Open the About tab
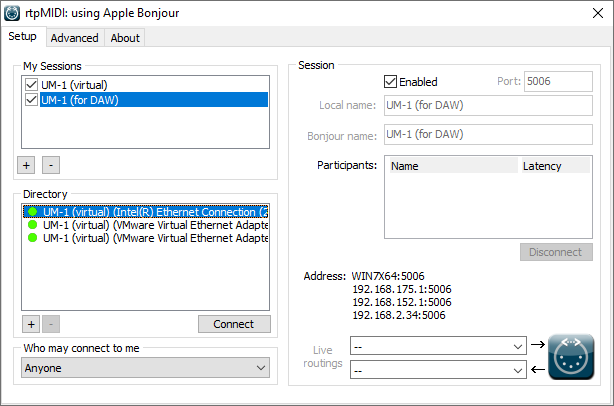The height and width of the screenshot is (406, 614). (x=125, y=38)
